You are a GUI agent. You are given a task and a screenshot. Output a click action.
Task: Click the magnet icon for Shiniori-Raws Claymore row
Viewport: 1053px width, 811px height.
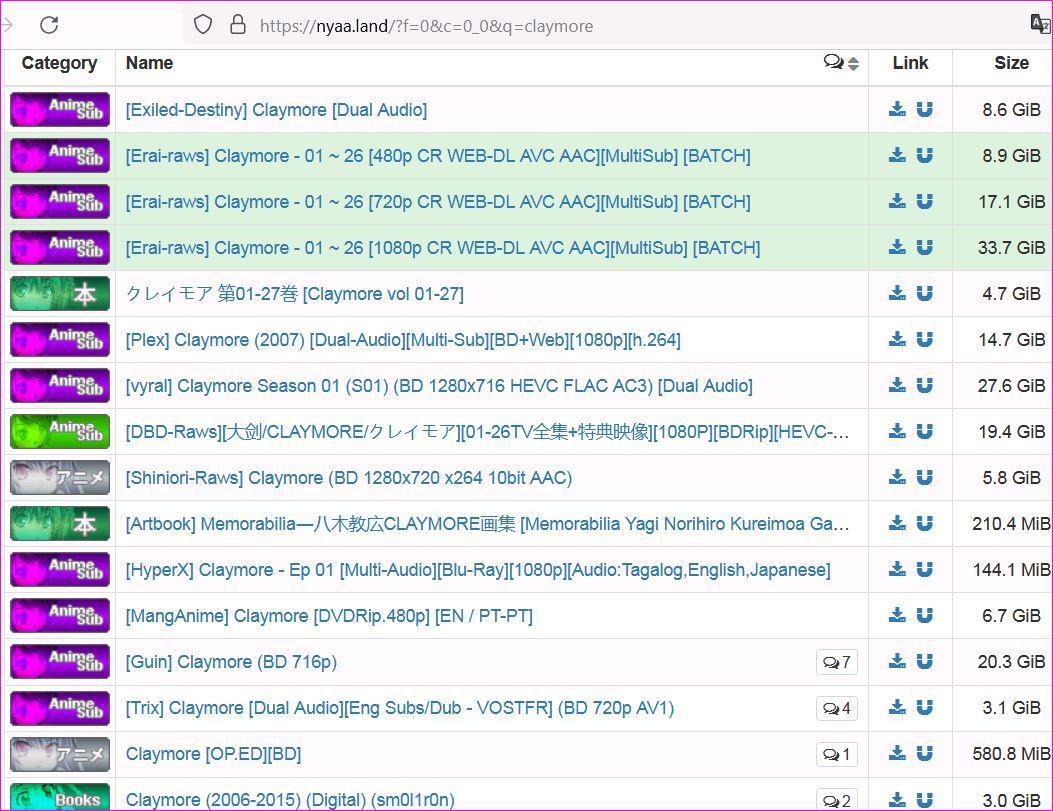coord(925,477)
